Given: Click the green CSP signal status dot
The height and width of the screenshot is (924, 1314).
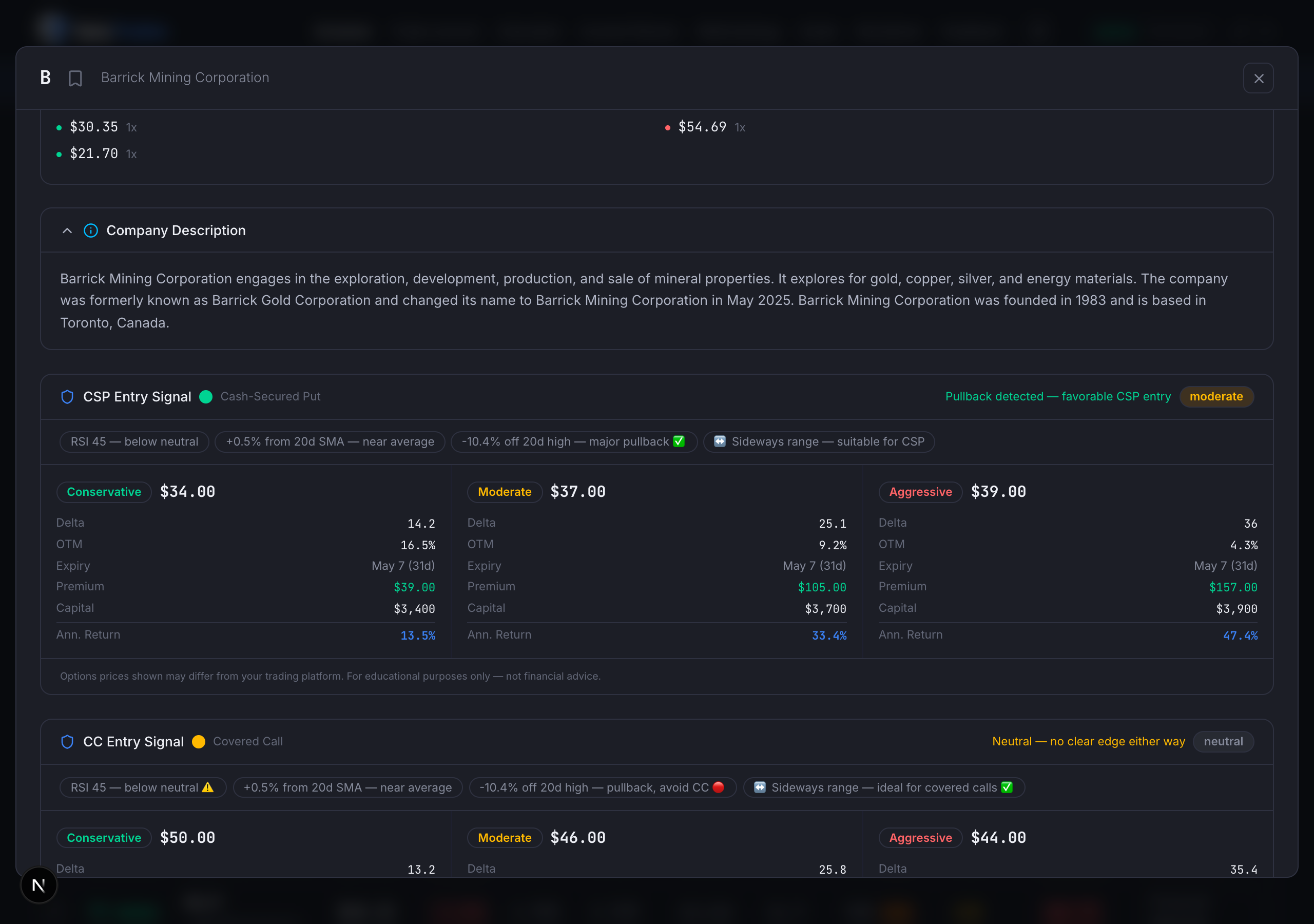Looking at the screenshot, I should [x=206, y=397].
